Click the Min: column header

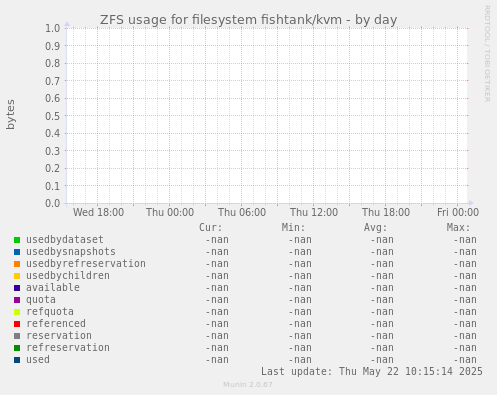point(293,228)
